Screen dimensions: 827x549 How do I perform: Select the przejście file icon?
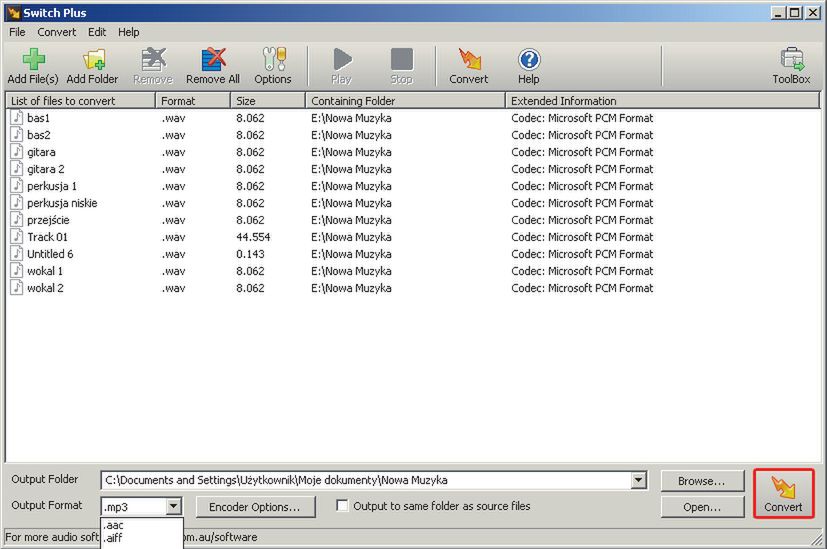pyautogui.click(x=17, y=219)
